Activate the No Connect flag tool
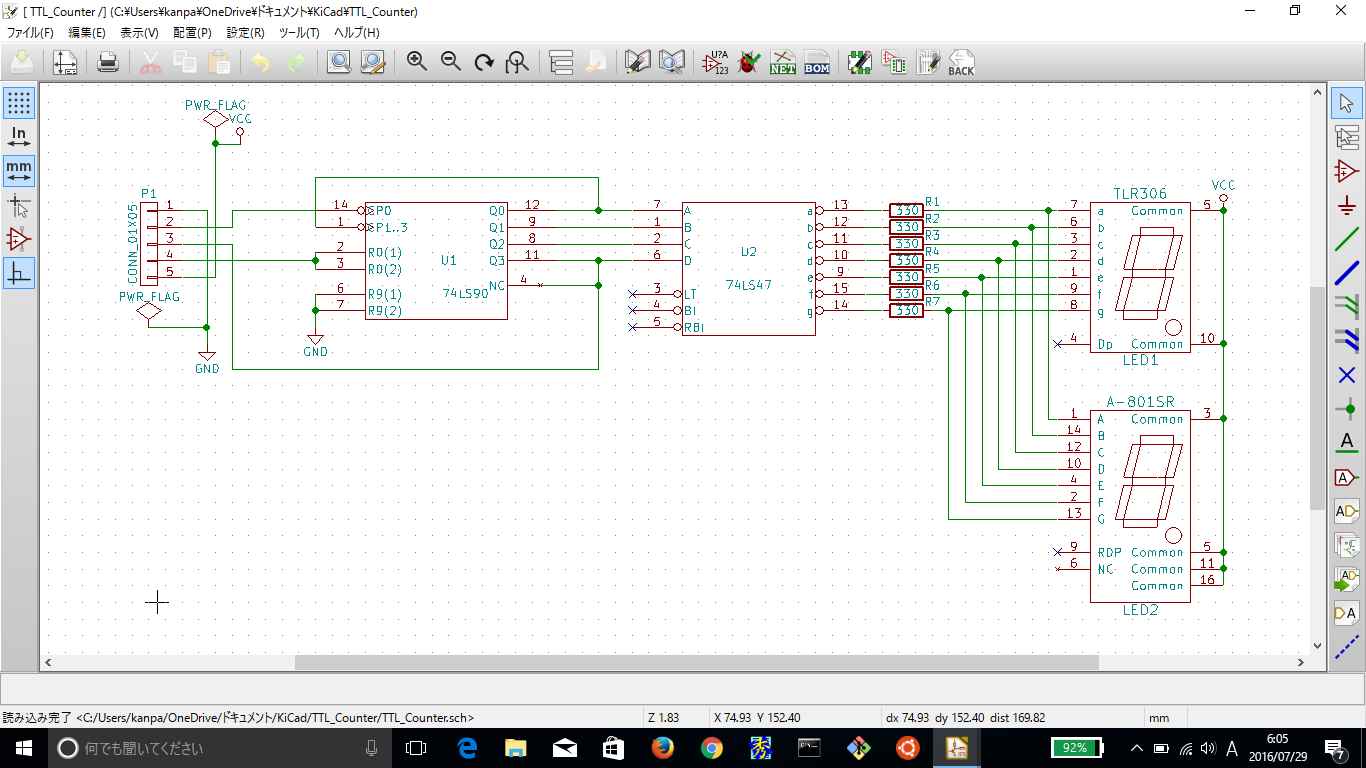 1347,374
